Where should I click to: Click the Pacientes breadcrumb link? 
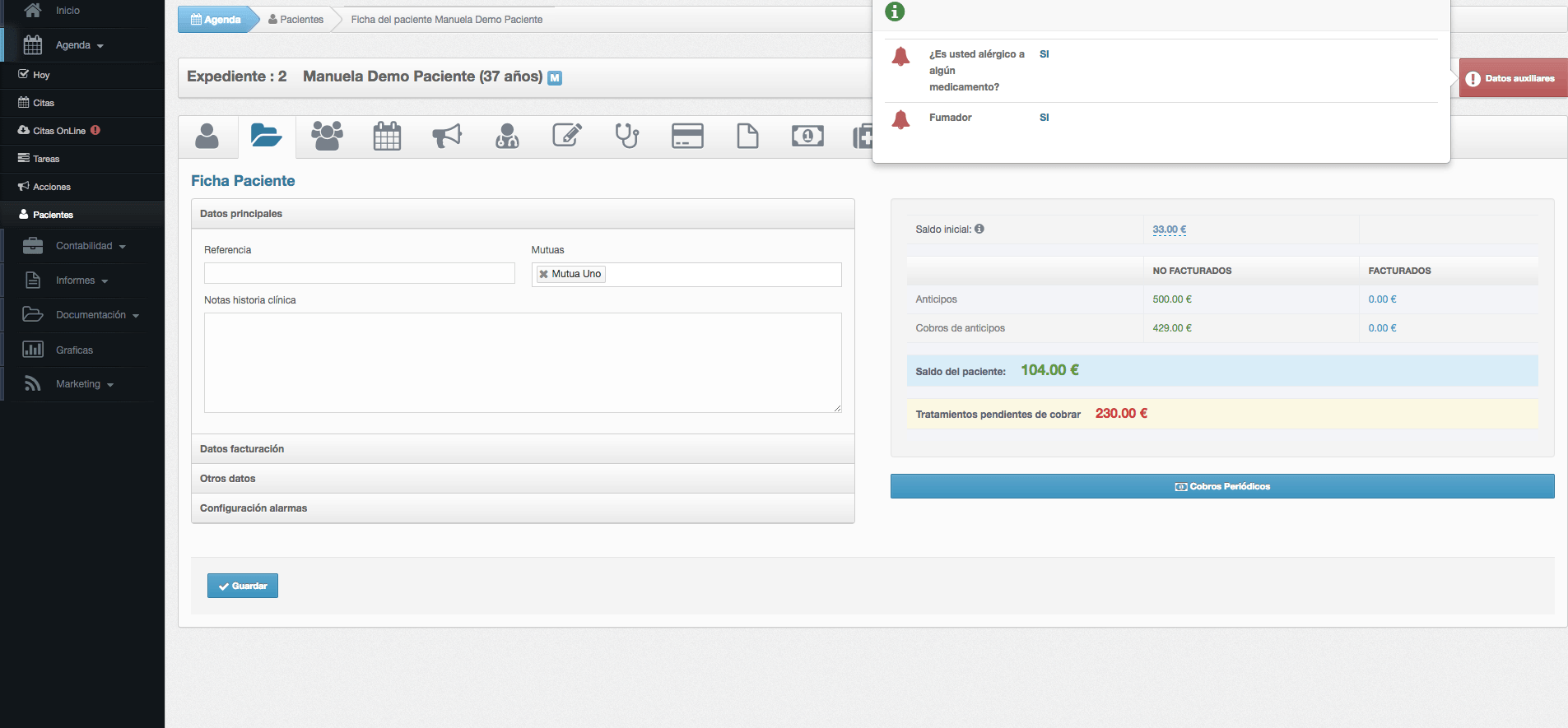pos(296,20)
